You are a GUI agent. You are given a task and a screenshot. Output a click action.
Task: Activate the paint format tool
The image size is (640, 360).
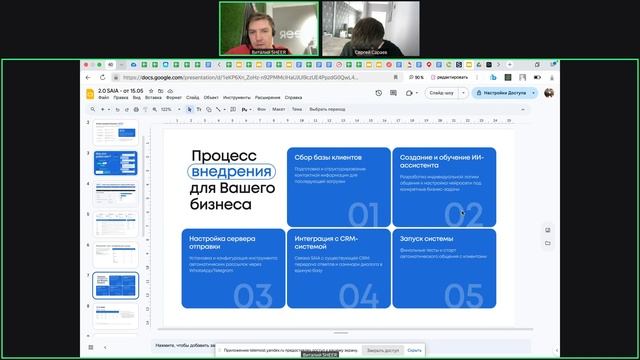[x=145, y=109]
